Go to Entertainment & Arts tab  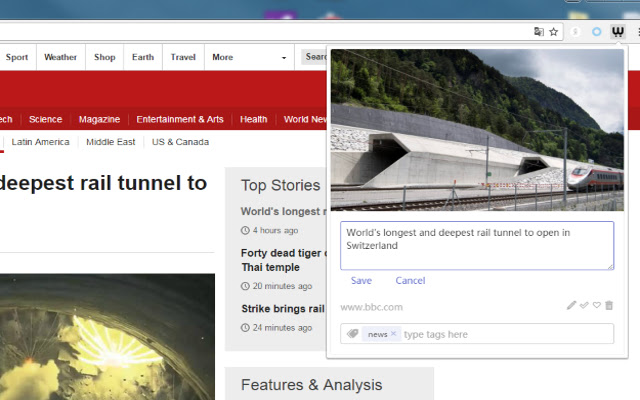click(180, 119)
